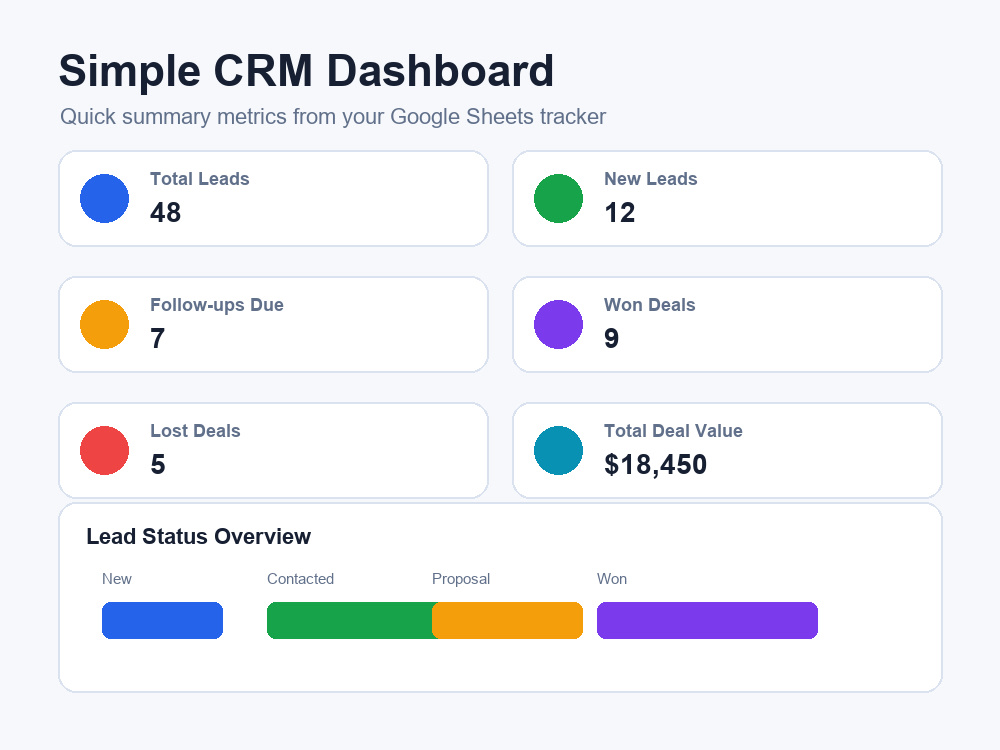Click the 'Total Deal Value' label
The width and height of the screenshot is (1000, 750).
pyautogui.click(x=673, y=430)
